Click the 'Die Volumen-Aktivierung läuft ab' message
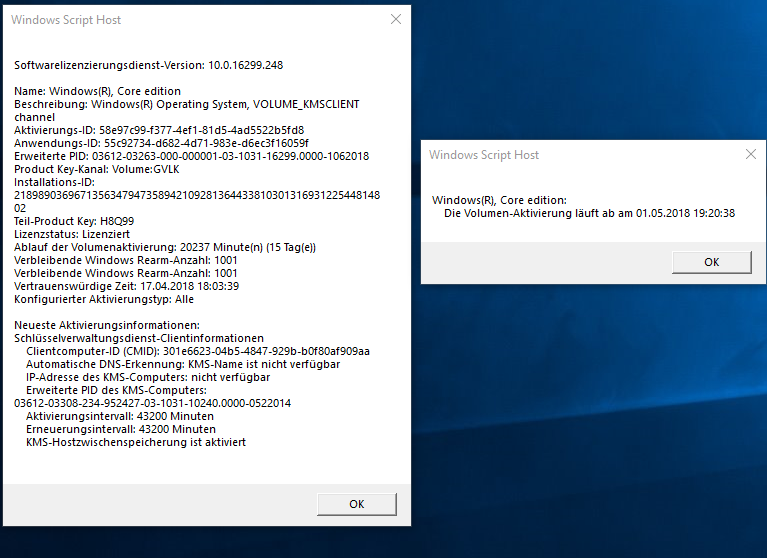 pyautogui.click(x=589, y=213)
